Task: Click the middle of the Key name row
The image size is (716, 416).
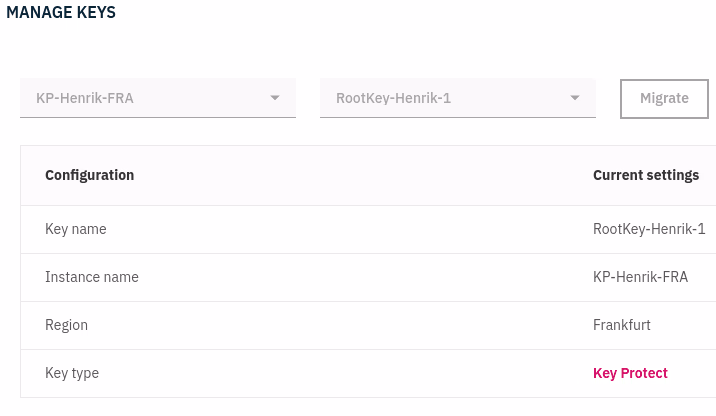Action: [x=368, y=229]
